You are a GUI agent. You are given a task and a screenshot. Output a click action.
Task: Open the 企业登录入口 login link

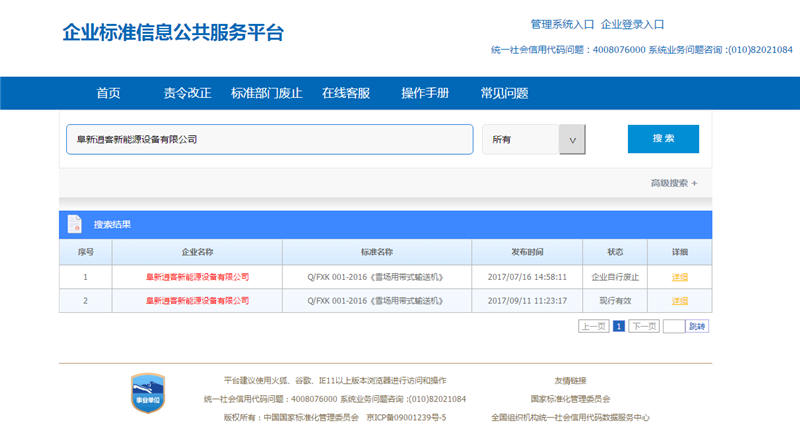point(632,24)
